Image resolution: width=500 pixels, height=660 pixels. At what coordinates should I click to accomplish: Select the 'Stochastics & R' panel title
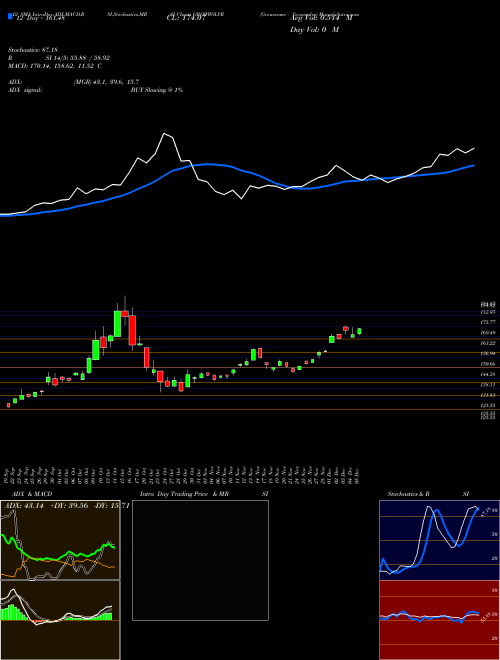pos(409,494)
